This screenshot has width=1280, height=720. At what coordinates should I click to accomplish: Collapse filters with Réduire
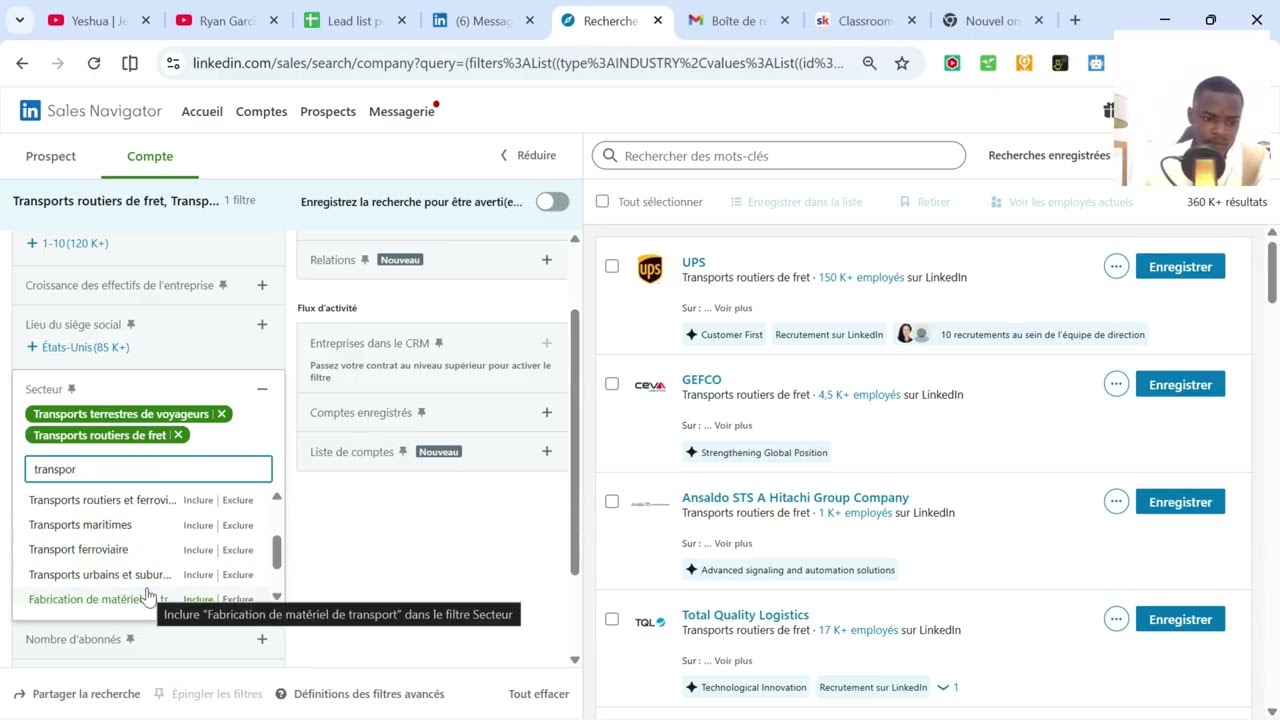[x=528, y=155]
